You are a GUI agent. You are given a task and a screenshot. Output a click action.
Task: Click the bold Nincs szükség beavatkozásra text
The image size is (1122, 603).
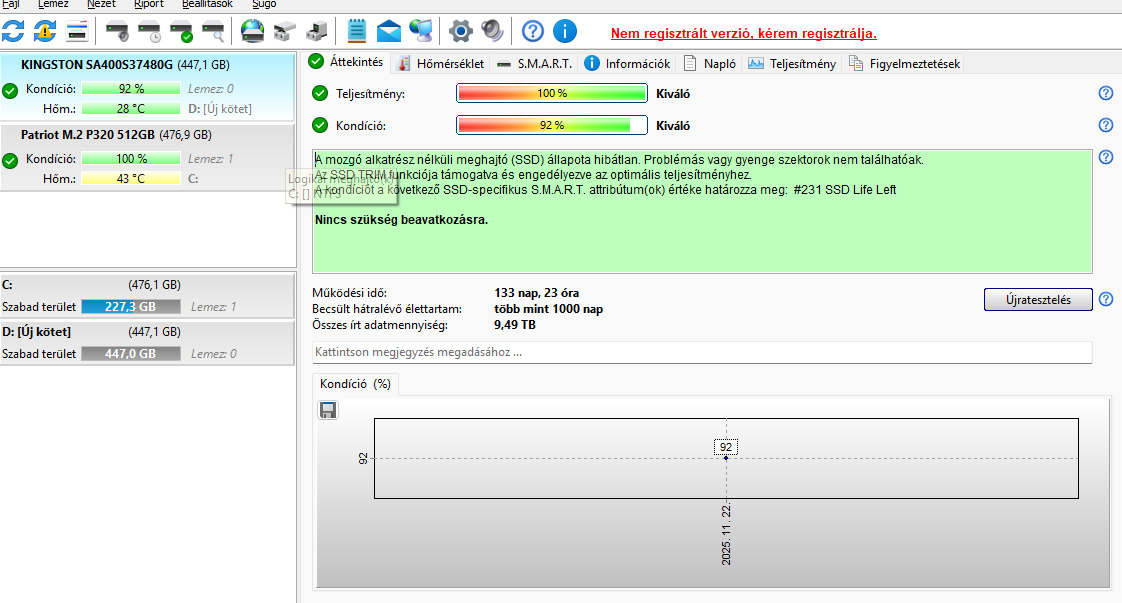pos(401,220)
